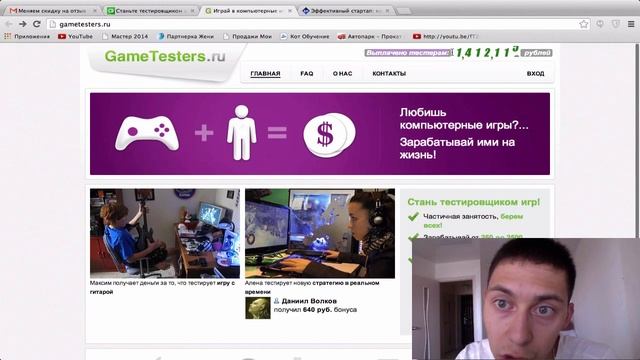Open 'О НАС' menu item
This screenshot has height=360, width=640.
(x=342, y=73)
